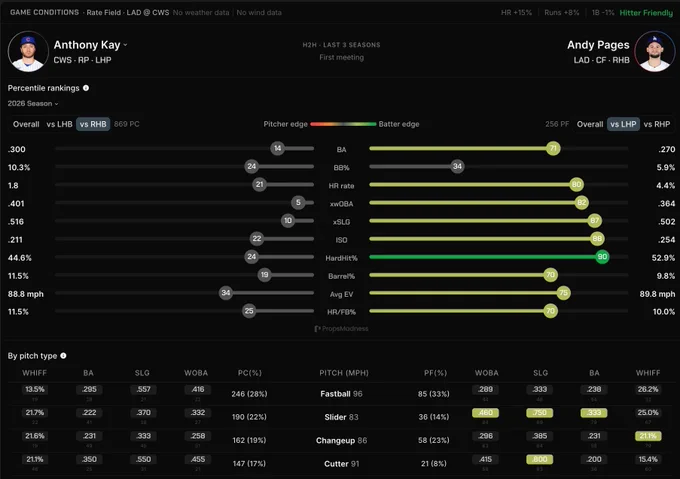Click batter BB% percentile marker 34
This screenshot has height=479, width=680.
[457, 166]
